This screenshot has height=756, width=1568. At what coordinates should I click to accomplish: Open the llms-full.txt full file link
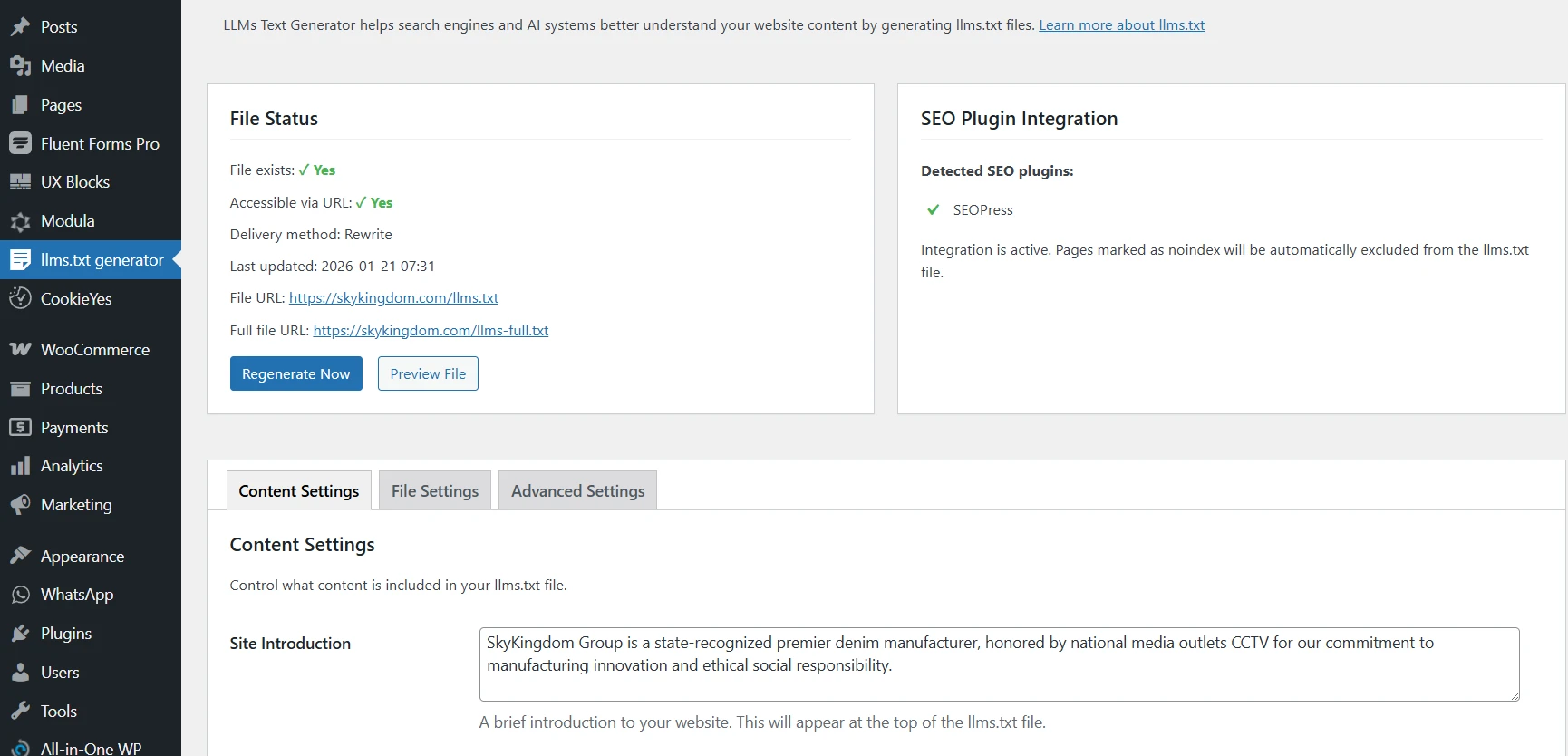click(431, 330)
